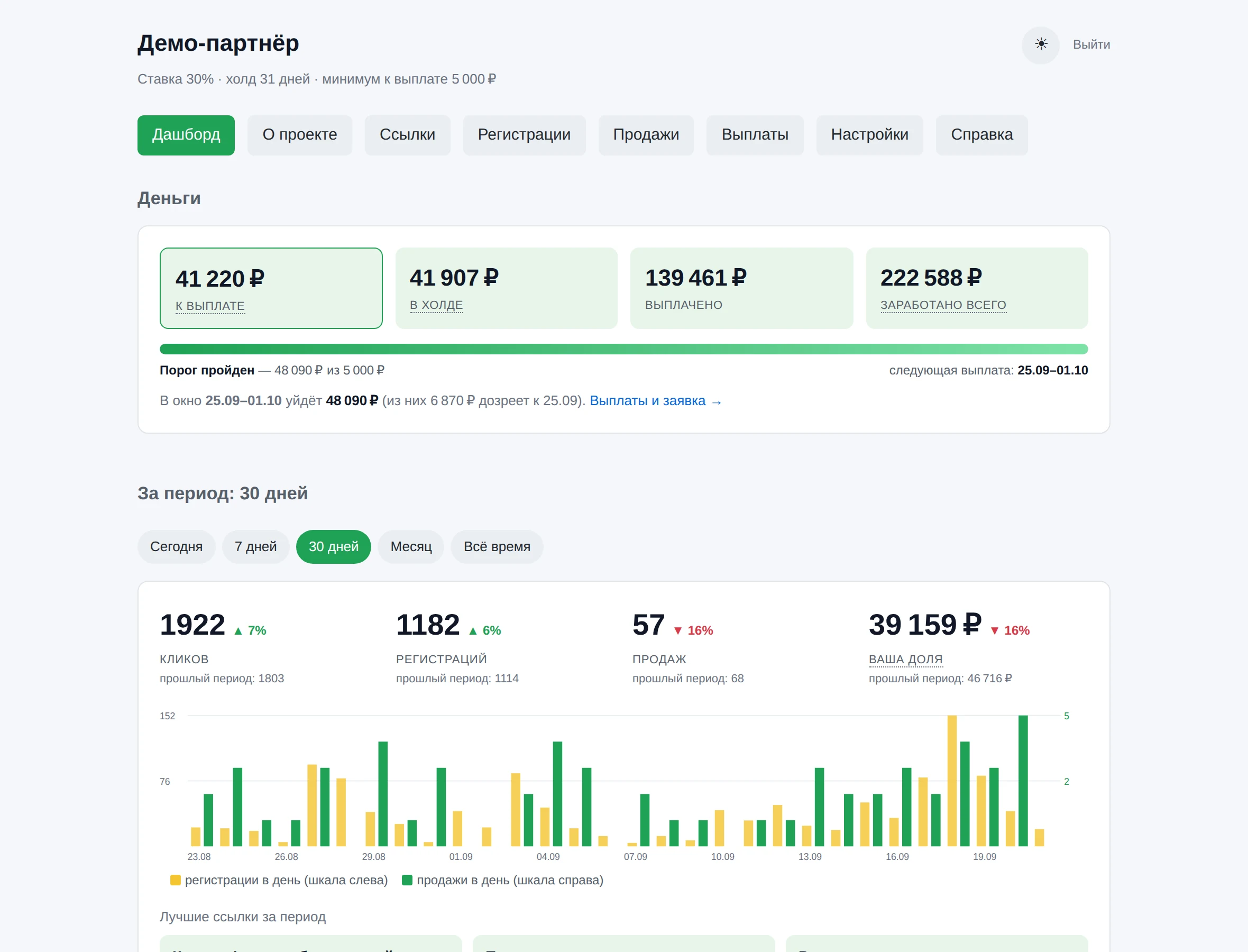Open the Дашборд tab
Viewport: 1248px width, 952px height.
[x=186, y=135]
